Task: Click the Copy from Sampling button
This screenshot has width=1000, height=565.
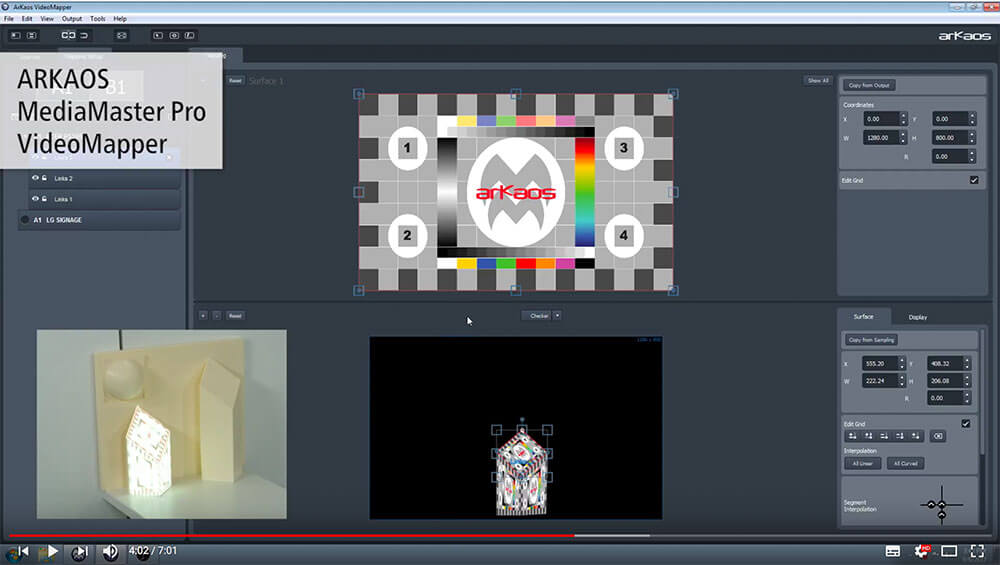Action: 871,340
